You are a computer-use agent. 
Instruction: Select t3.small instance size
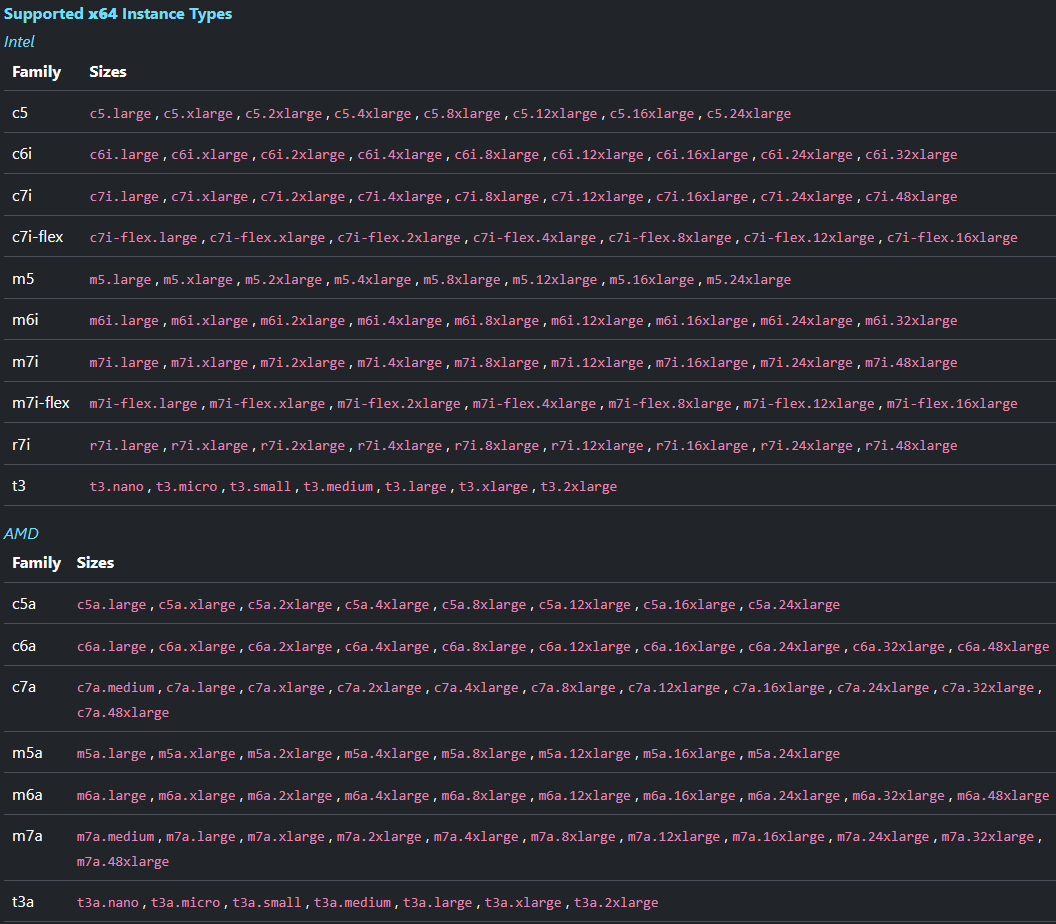pos(261,486)
